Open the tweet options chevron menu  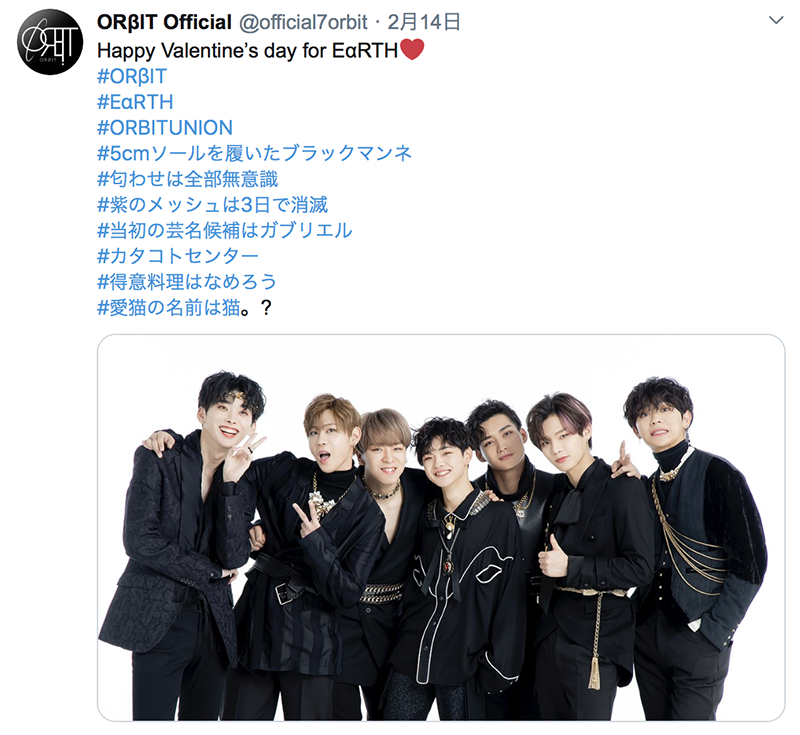point(776,20)
